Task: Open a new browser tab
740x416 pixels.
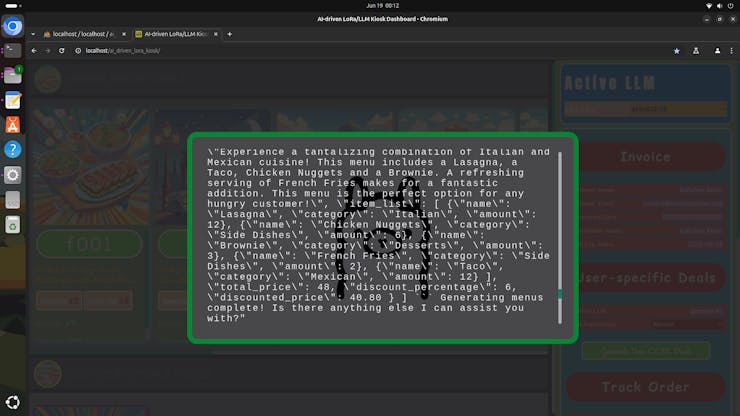Action: [x=230, y=34]
